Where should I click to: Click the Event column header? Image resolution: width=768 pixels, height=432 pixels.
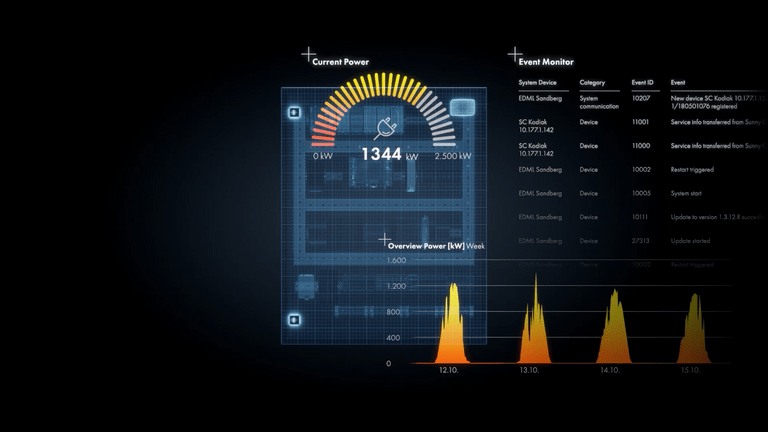(x=678, y=82)
